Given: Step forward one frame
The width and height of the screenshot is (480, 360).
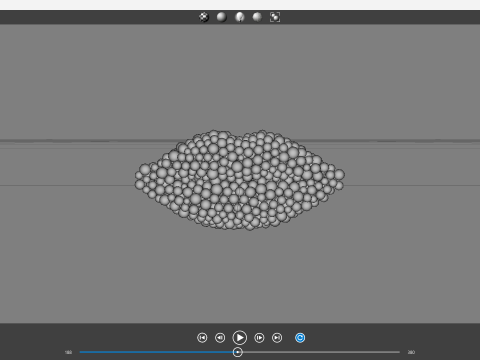Looking at the screenshot, I should coord(259,338).
